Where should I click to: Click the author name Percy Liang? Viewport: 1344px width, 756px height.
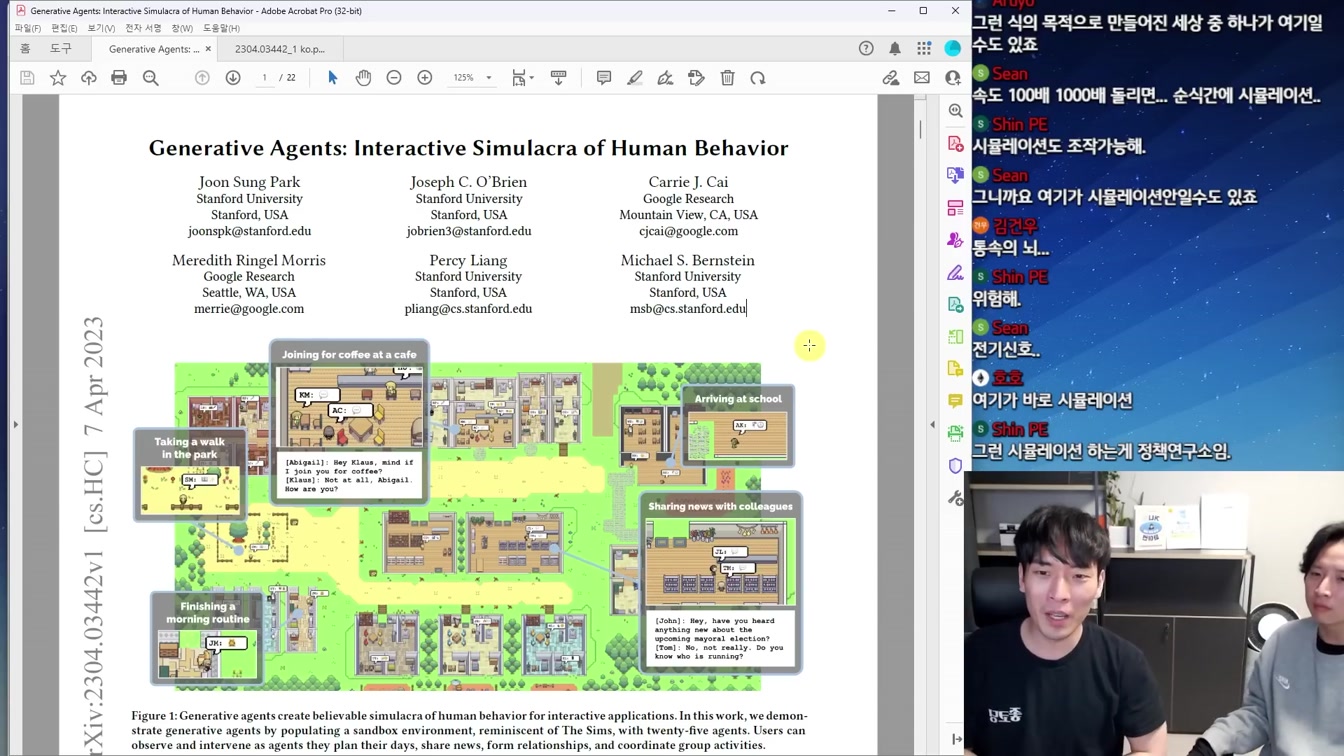[468, 260]
